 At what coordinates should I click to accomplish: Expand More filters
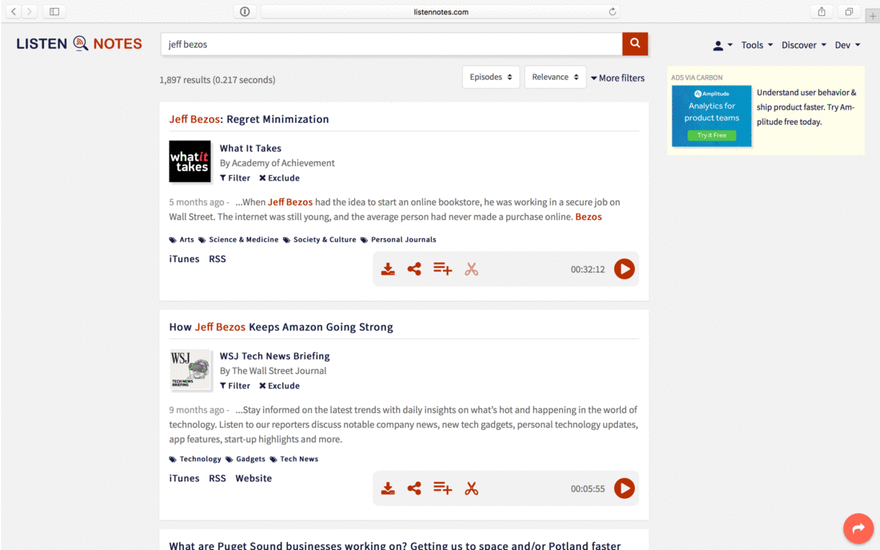[617, 78]
